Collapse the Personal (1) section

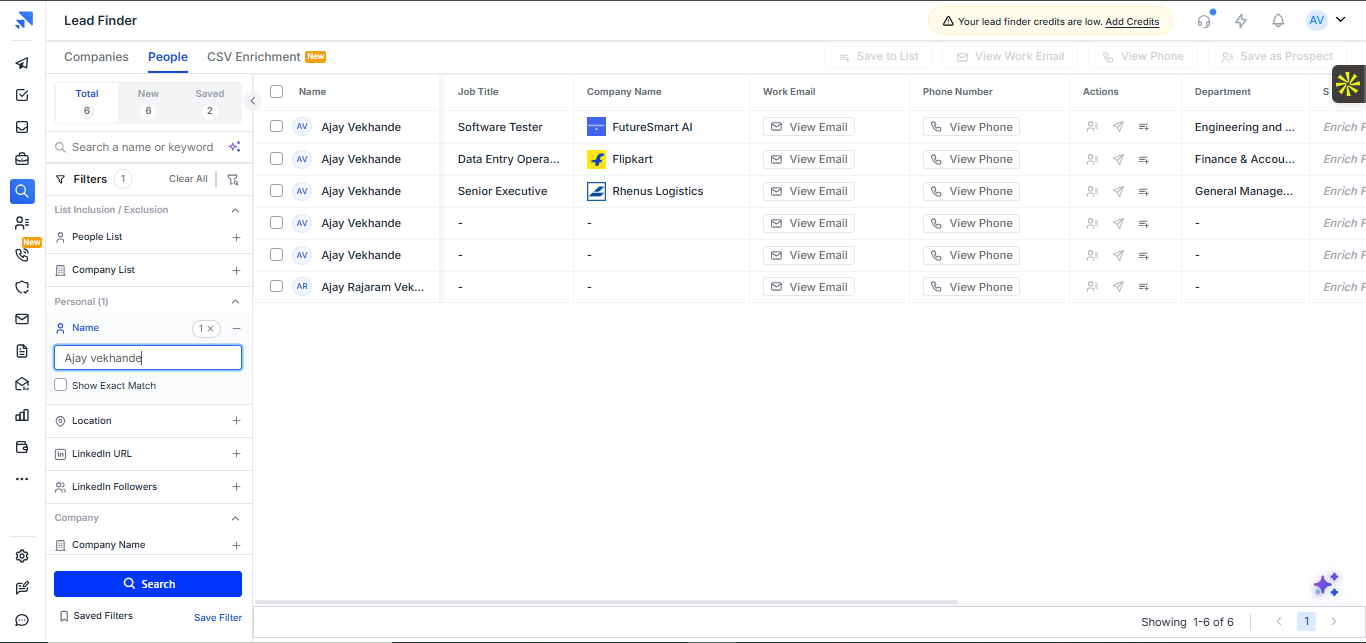click(x=236, y=301)
